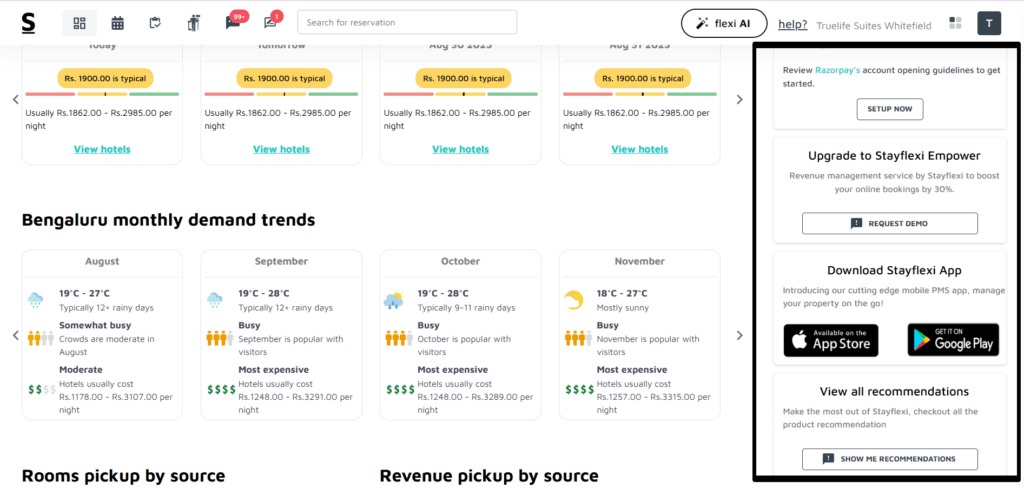This screenshot has height=488, width=1024.
Task: Click the November sunny moon icon
Action: point(573,301)
